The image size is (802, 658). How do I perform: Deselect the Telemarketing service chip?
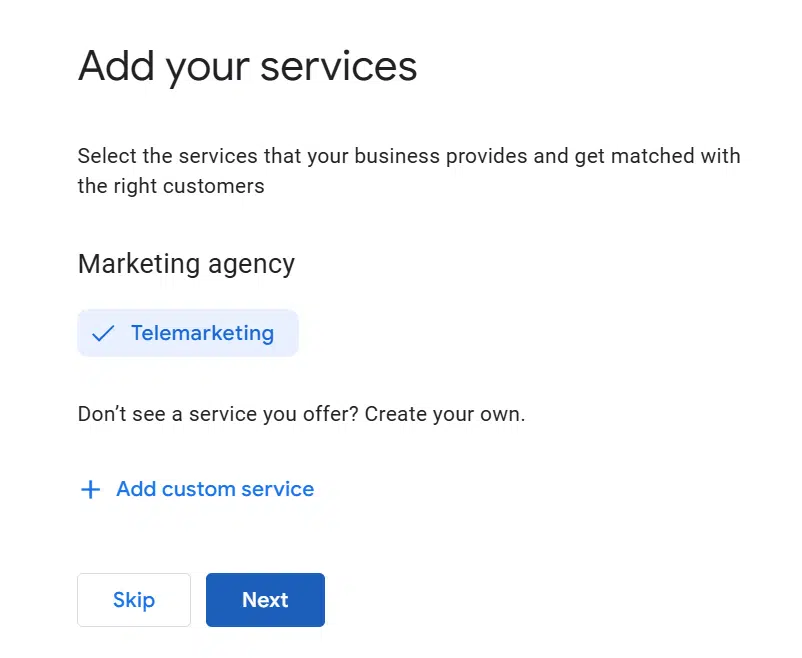pos(188,333)
